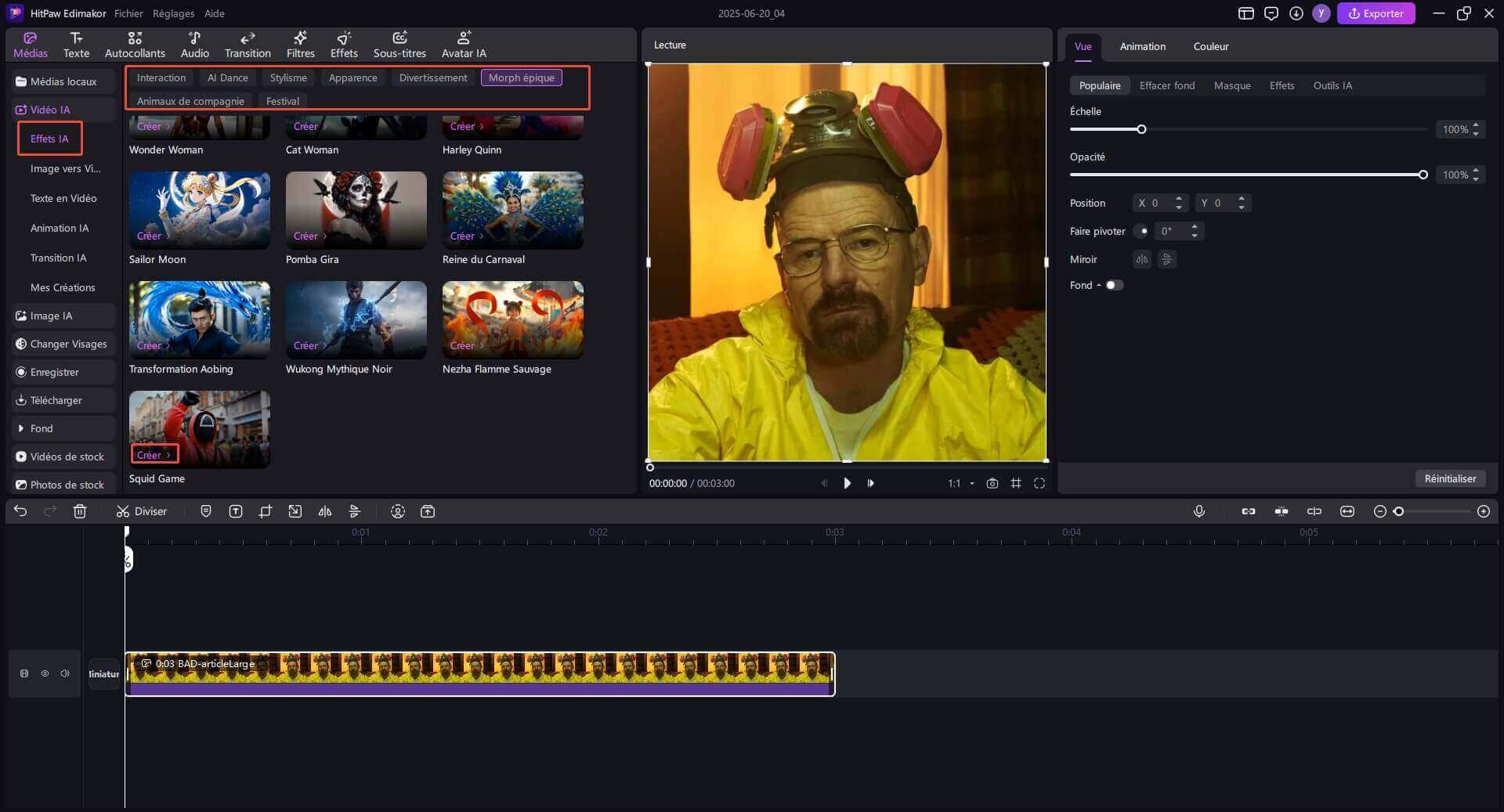Lock the video track icon
The width and height of the screenshot is (1504, 812).
coord(24,673)
